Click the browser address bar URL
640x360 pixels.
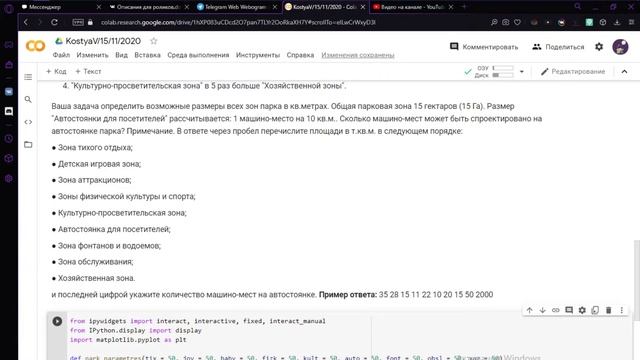(x=238, y=22)
